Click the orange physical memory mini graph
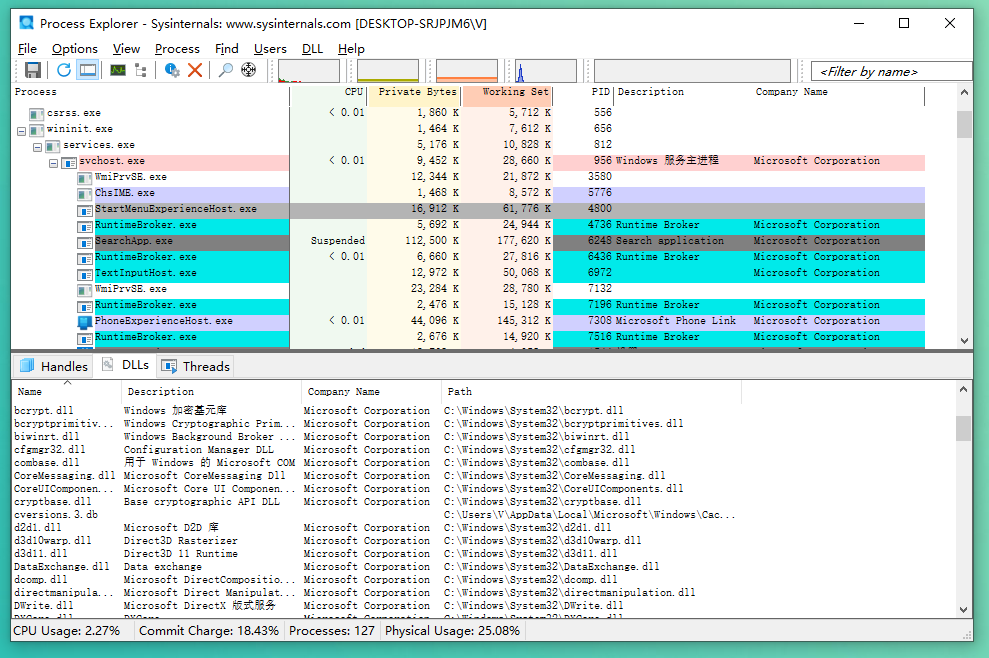The width and height of the screenshot is (989, 658). pos(467,71)
